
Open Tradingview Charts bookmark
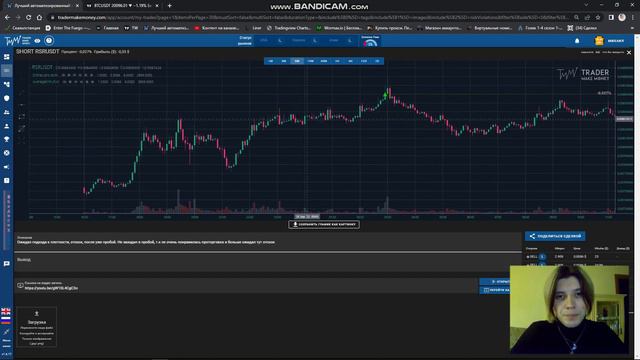click(x=289, y=28)
